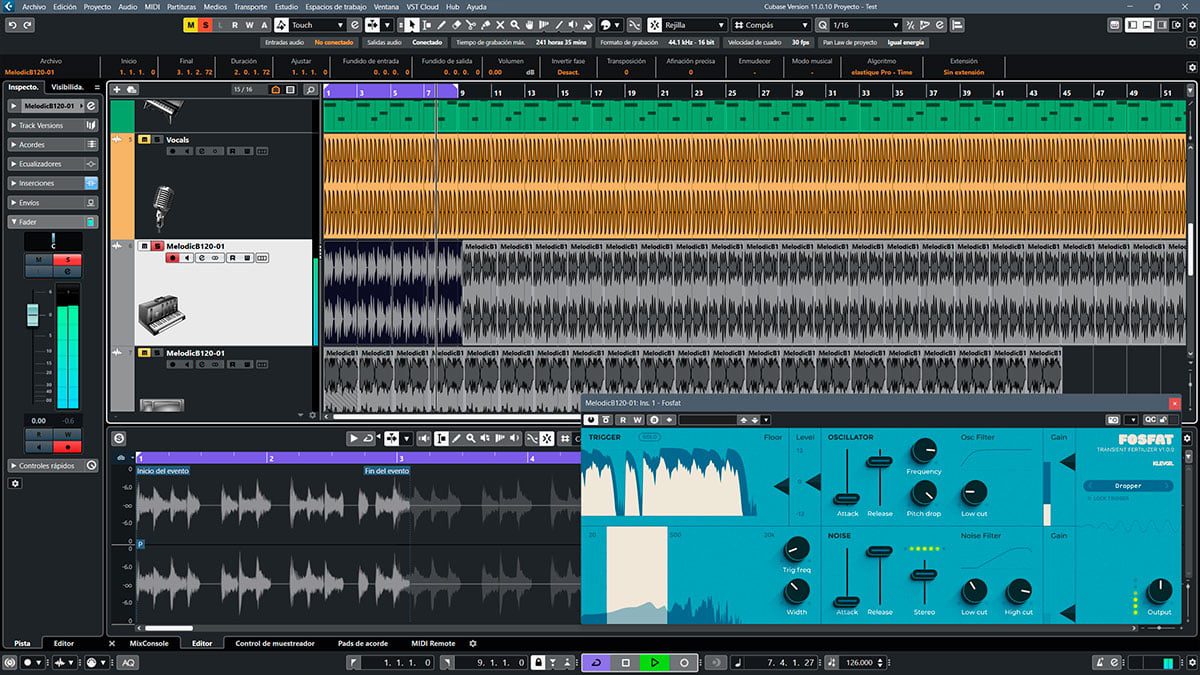Click the Fosfat Output knob
Screen dimensions: 1200x675
pos(1159,589)
